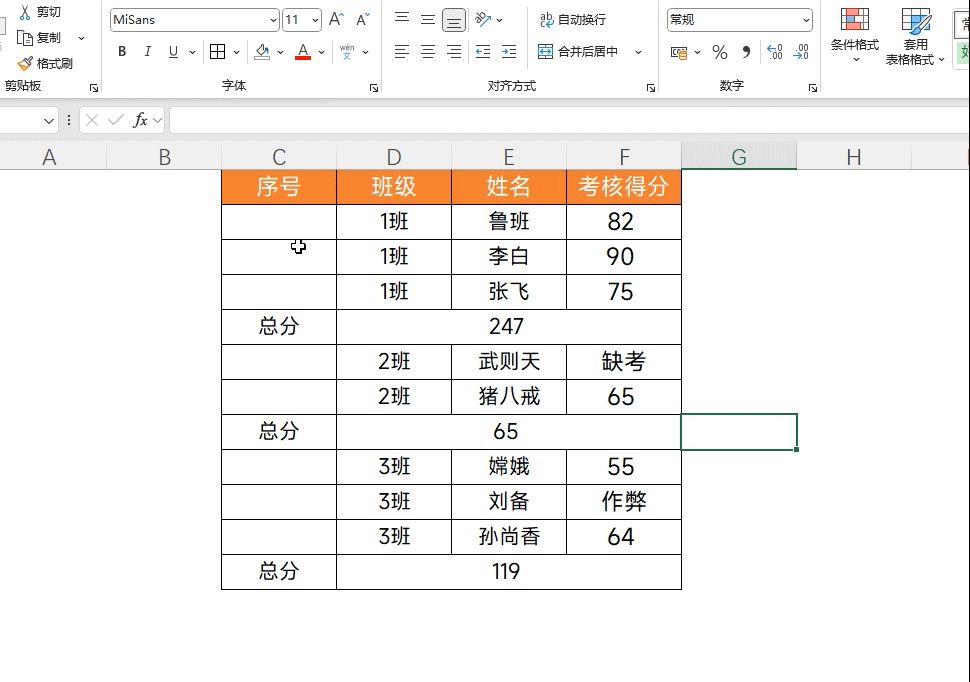Viewport: 970px width, 682px height.
Task: Toggle Bold formatting
Action: [x=122, y=52]
